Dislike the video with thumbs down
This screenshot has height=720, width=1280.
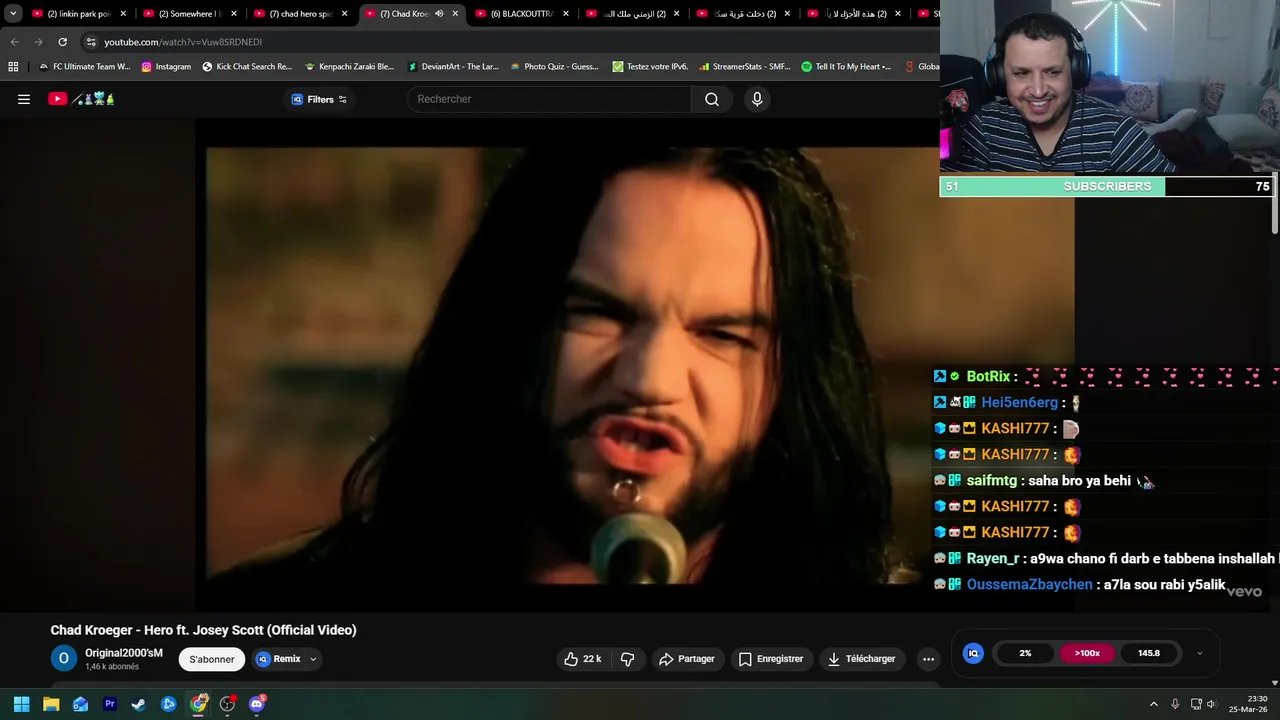coord(628,659)
